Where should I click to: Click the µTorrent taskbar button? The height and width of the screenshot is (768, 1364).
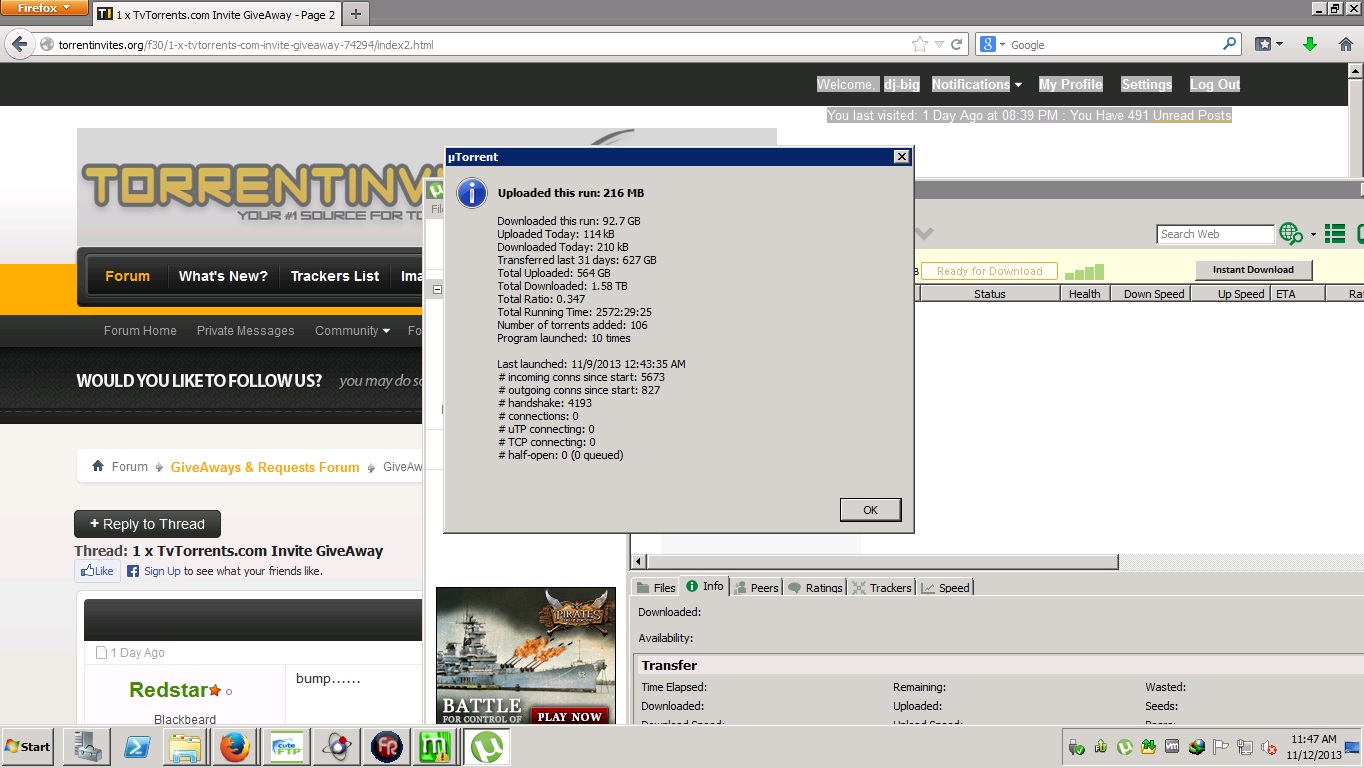coord(486,747)
